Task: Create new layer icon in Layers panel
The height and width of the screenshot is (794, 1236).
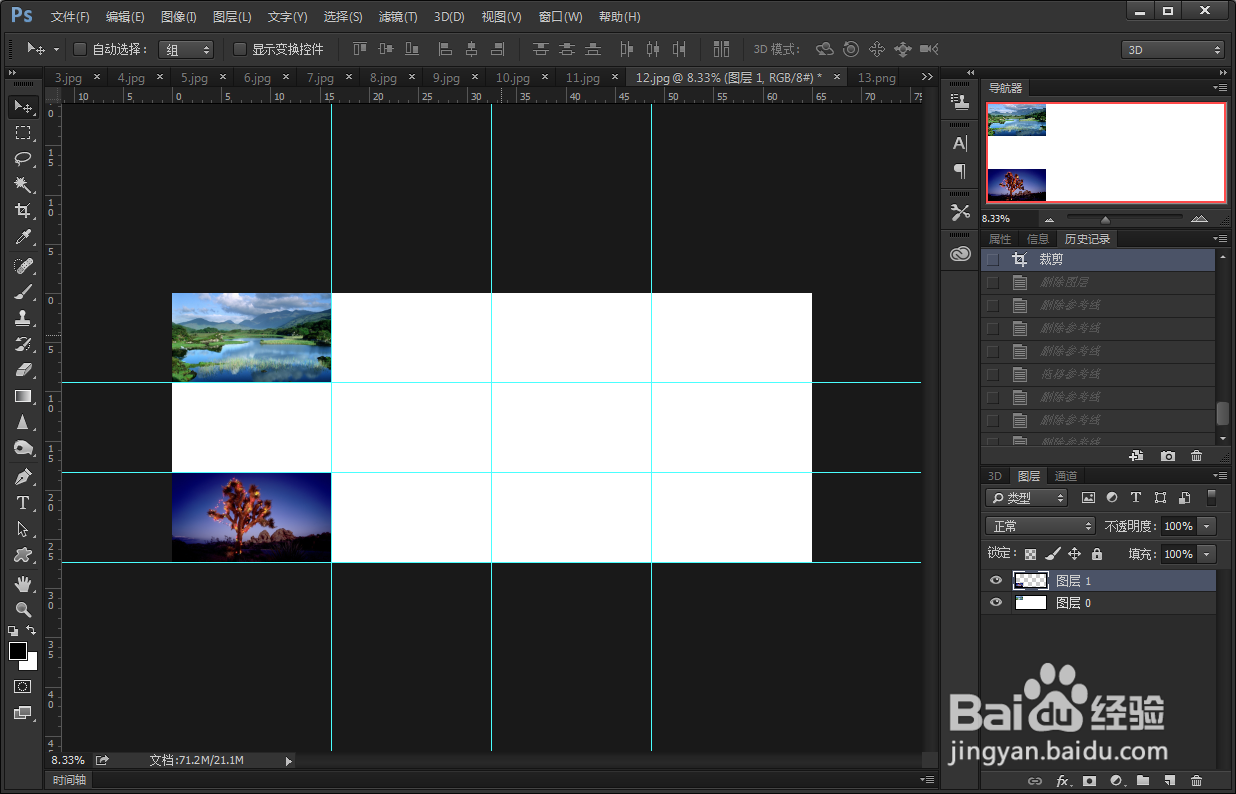Action: (1169, 780)
